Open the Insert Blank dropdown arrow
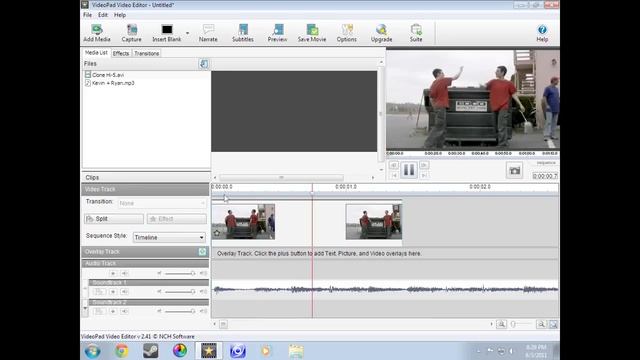Viewport: 640px width, 360px height. point(187,33)
